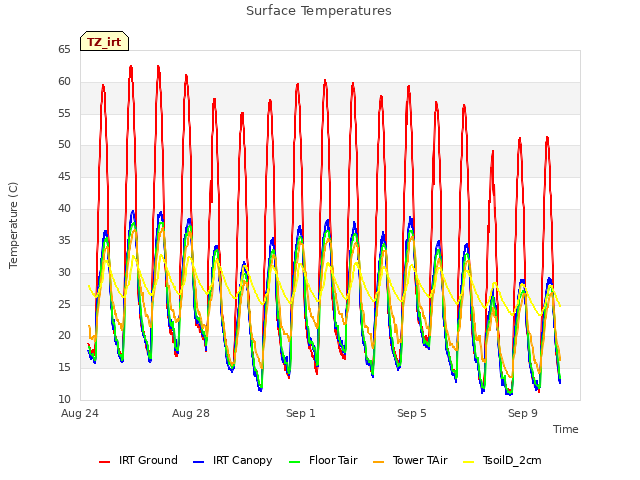This screenshot has height=480, width=640.
Task: Click the Sep 1 x-axis tick label
Action: [301, 413]
